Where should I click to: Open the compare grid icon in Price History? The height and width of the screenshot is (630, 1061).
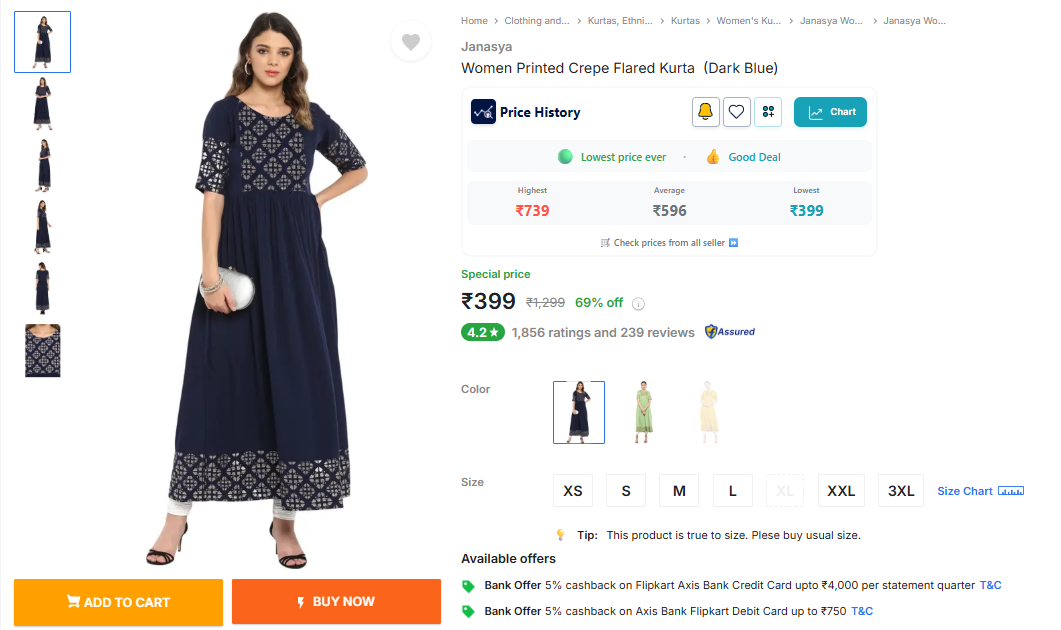768,112
